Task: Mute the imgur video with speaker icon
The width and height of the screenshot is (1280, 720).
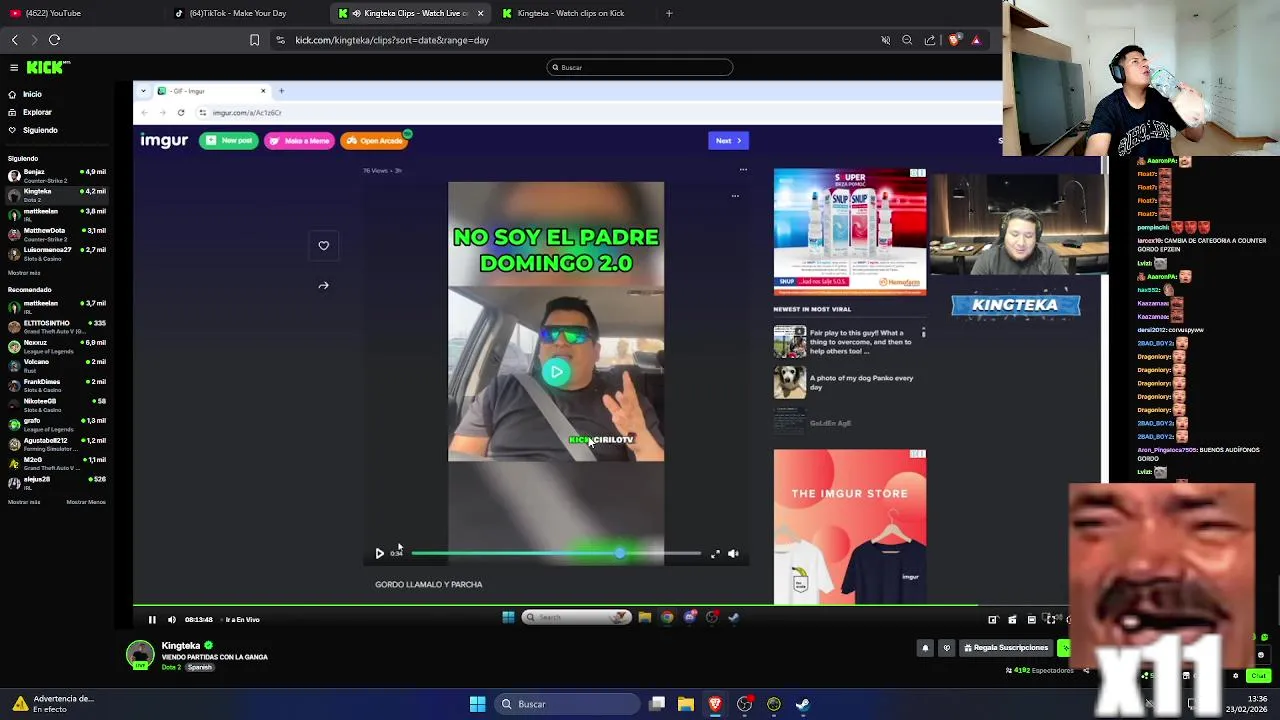Action: (x=734, y=553)
